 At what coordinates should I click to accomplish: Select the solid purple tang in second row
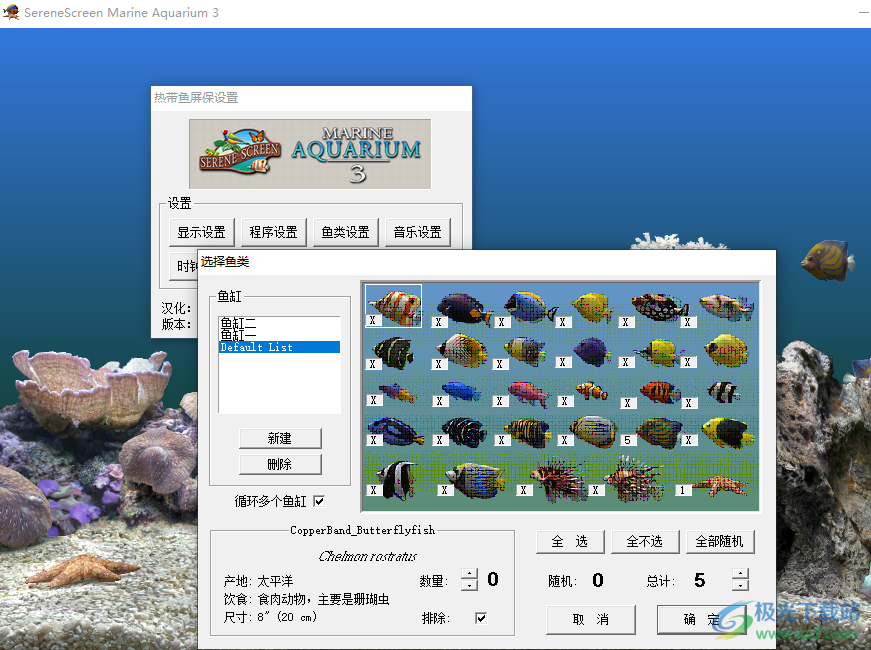592,351
